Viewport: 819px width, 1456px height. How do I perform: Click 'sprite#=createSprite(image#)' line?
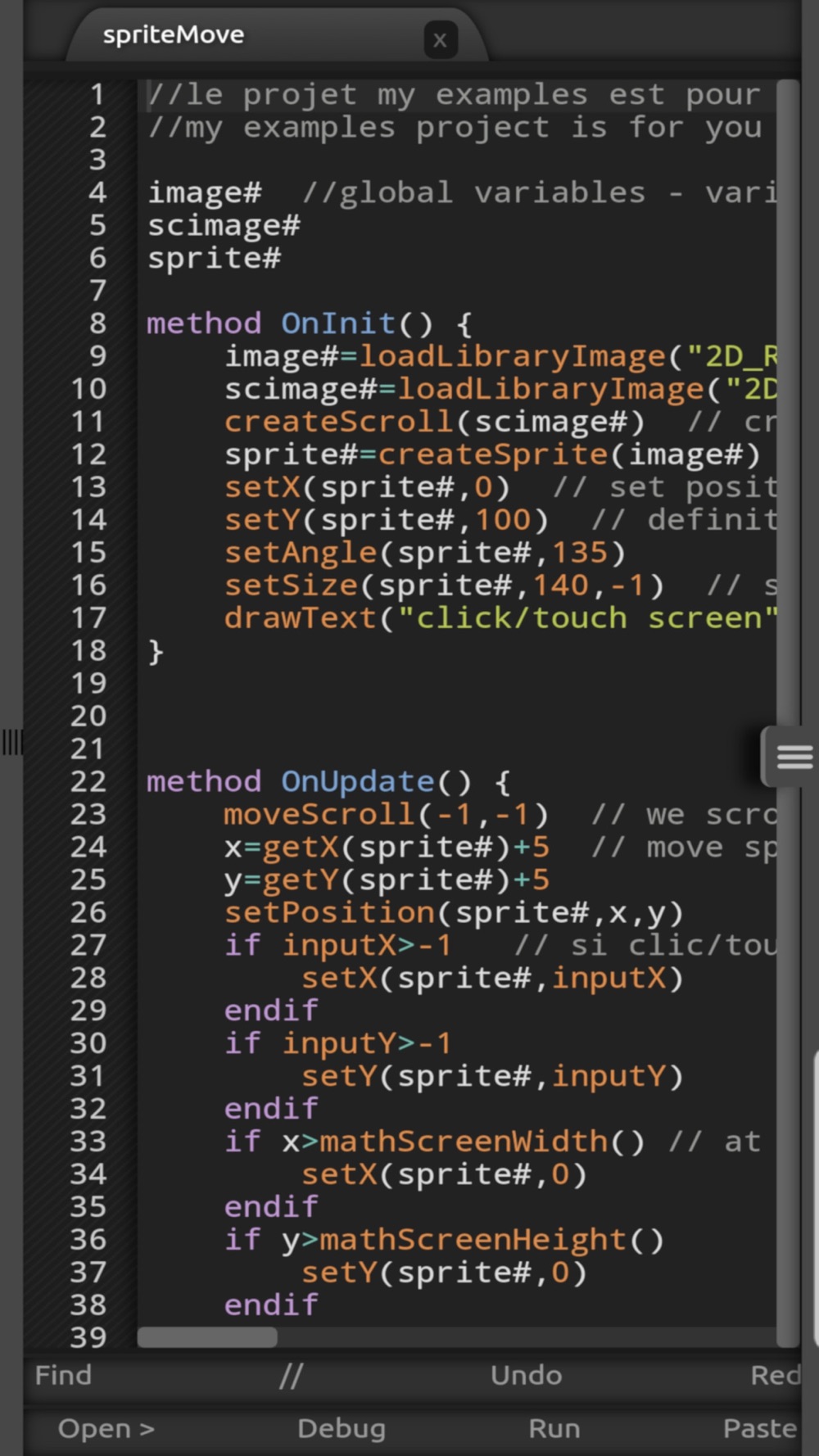(492, 454)
